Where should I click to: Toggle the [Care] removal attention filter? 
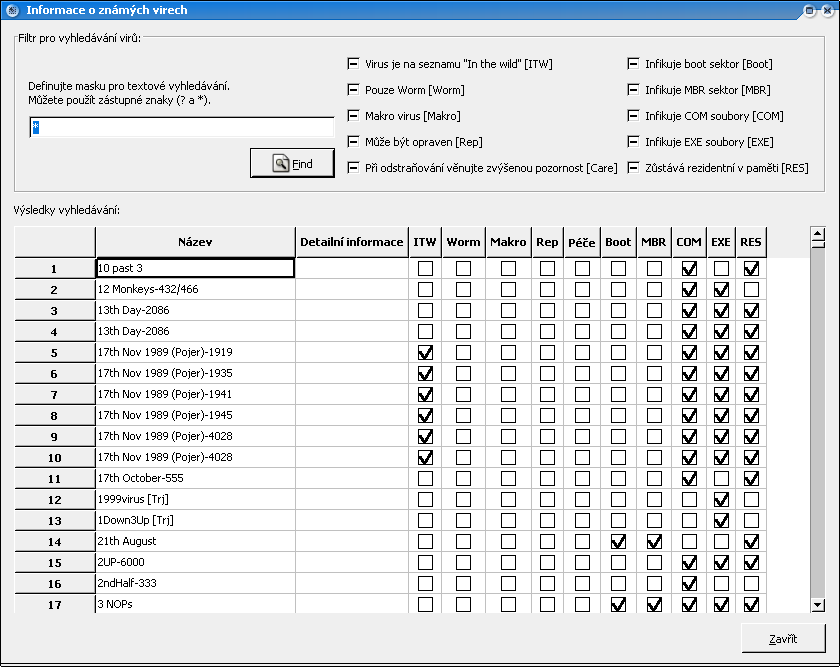(353, 168)
